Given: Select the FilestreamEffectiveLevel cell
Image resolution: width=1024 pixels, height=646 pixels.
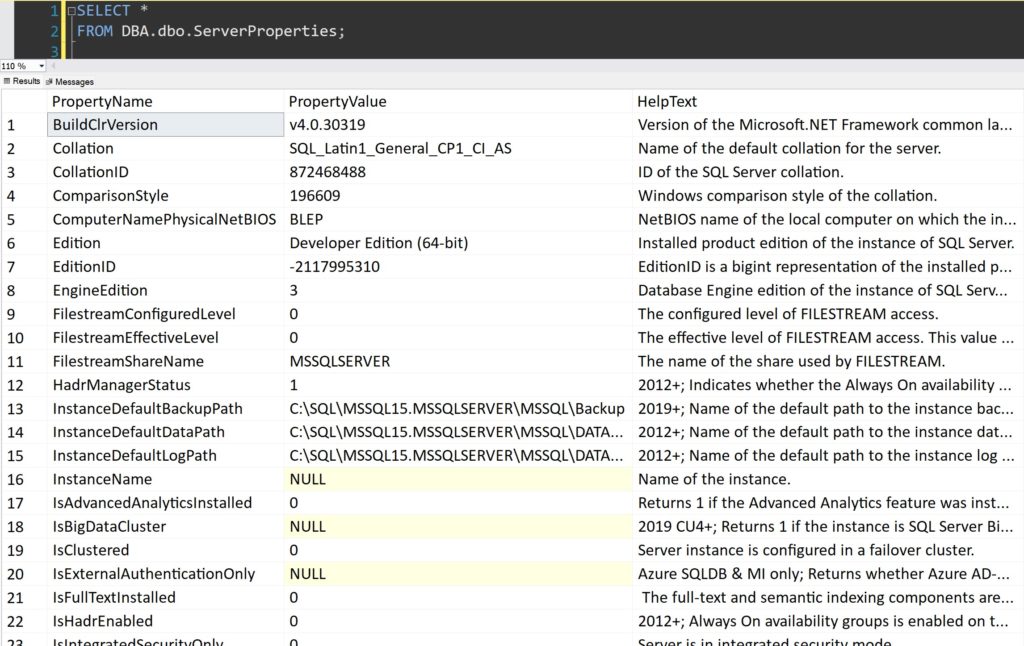Looking at the screenshot, I should (x=166, y=338).
